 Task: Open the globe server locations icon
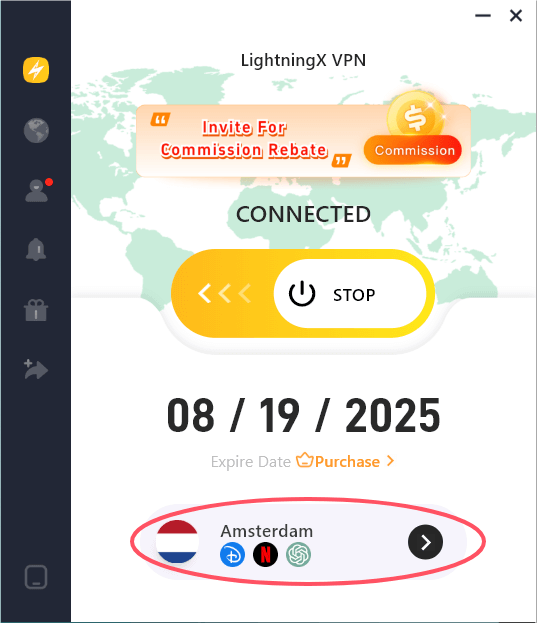tap(36, 130)
